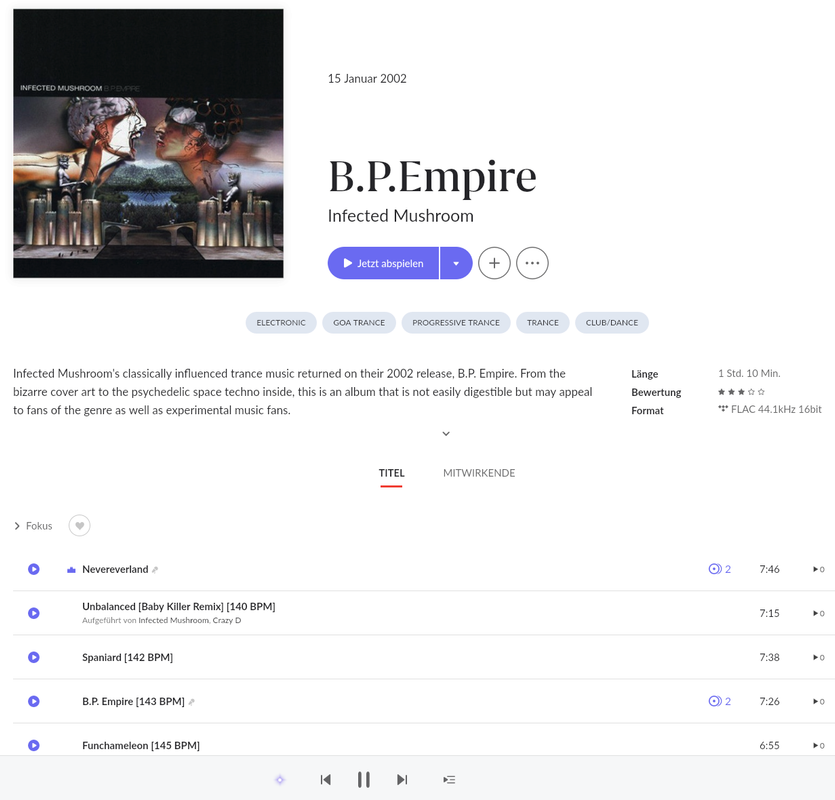Play the Nevereverland track
This screenshot has width=835, height=800.
[34, 569]
